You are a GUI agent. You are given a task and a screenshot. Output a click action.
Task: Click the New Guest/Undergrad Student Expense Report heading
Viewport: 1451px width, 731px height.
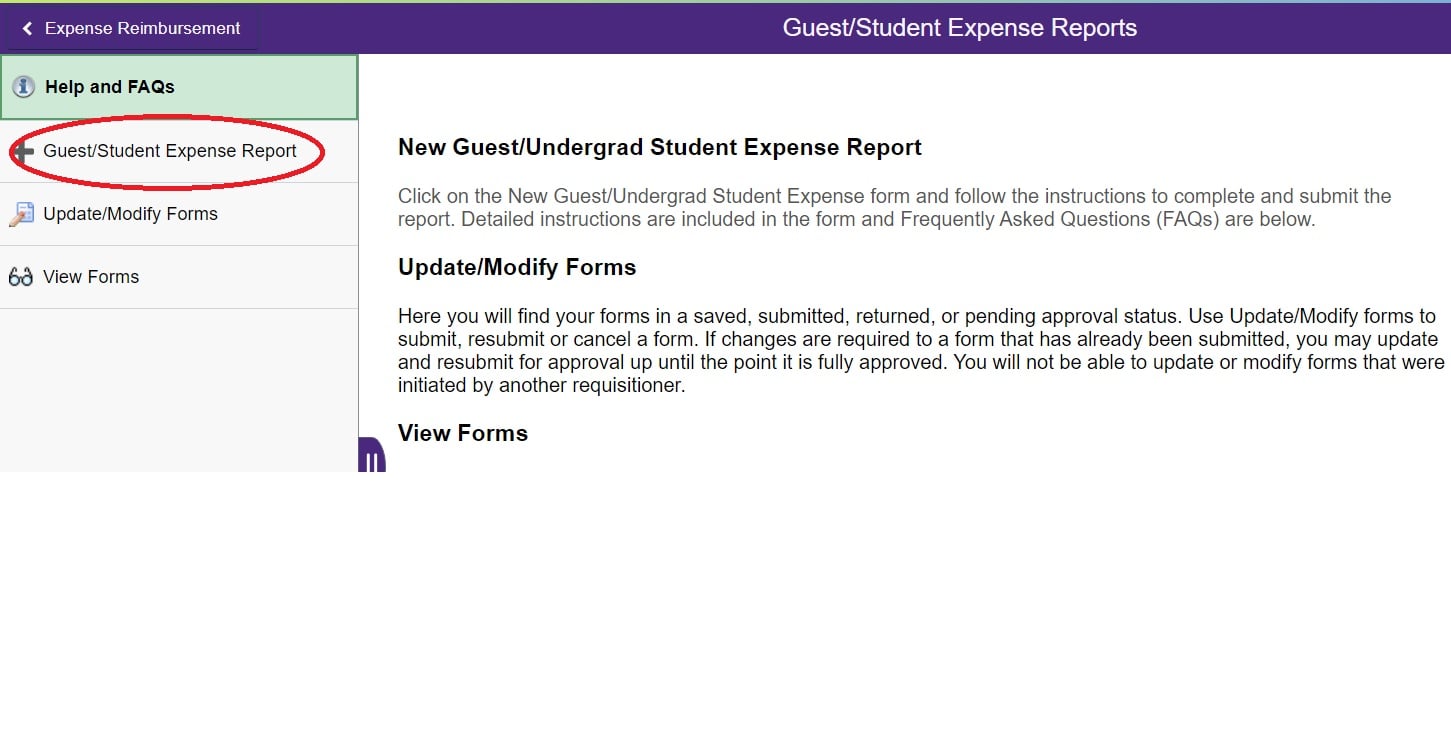point(659,148)
